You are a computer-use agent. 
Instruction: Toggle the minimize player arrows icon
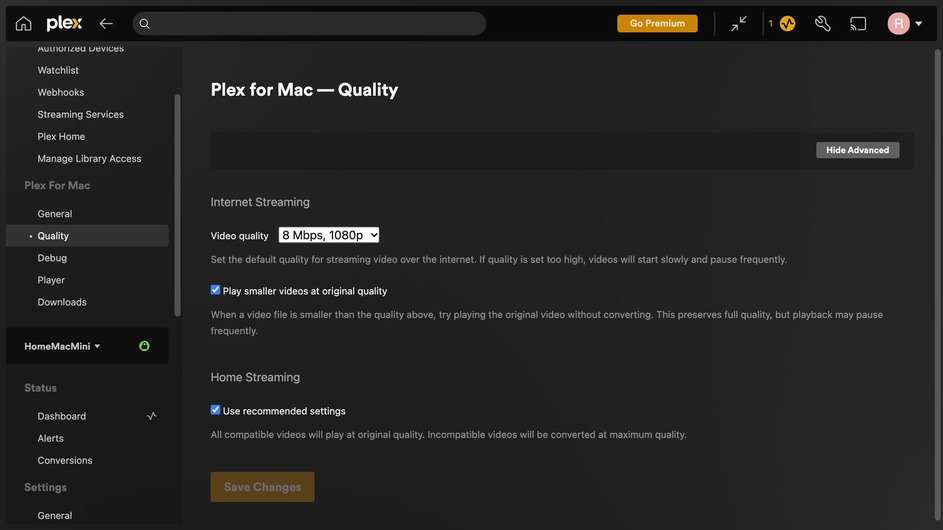(739, 23)
